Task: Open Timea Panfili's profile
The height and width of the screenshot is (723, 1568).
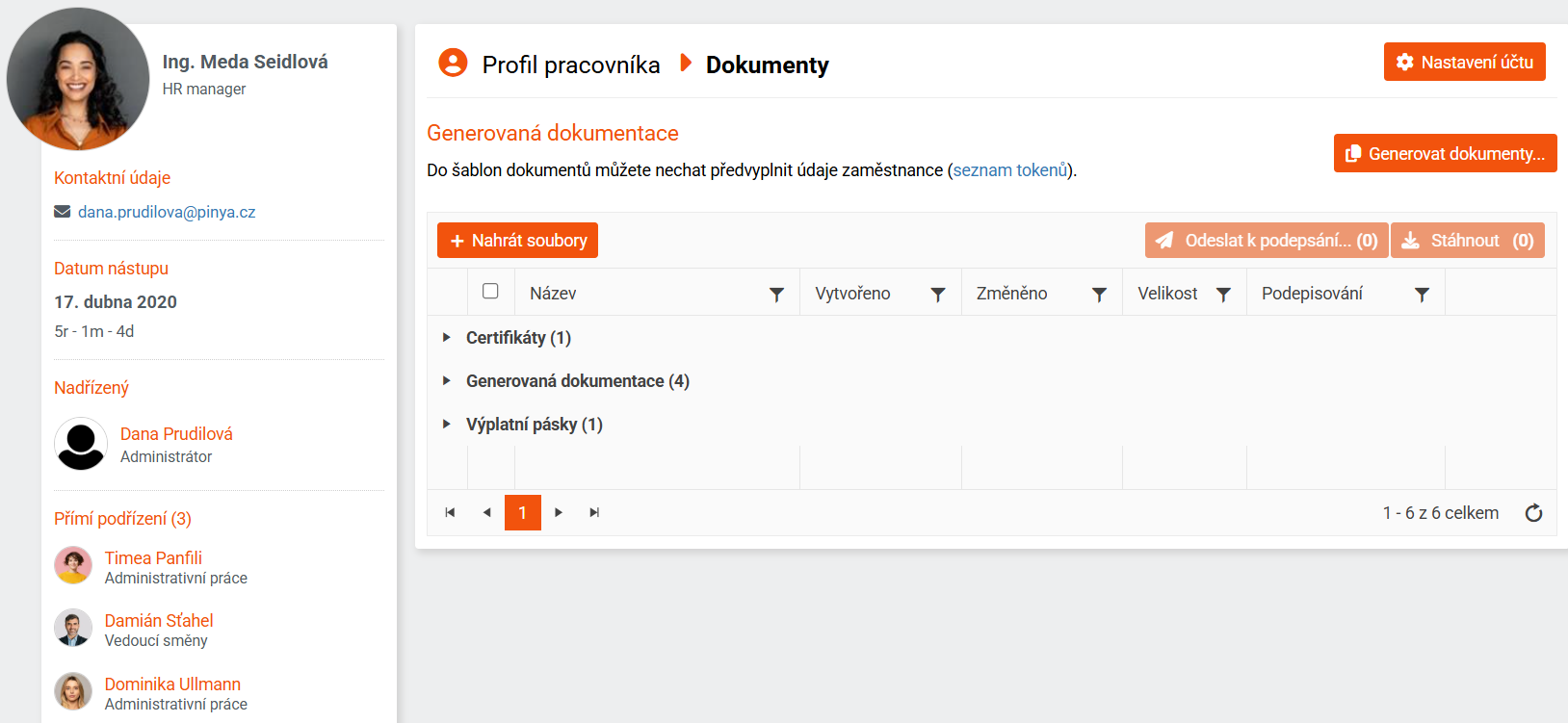Action: tap(153, 557)
